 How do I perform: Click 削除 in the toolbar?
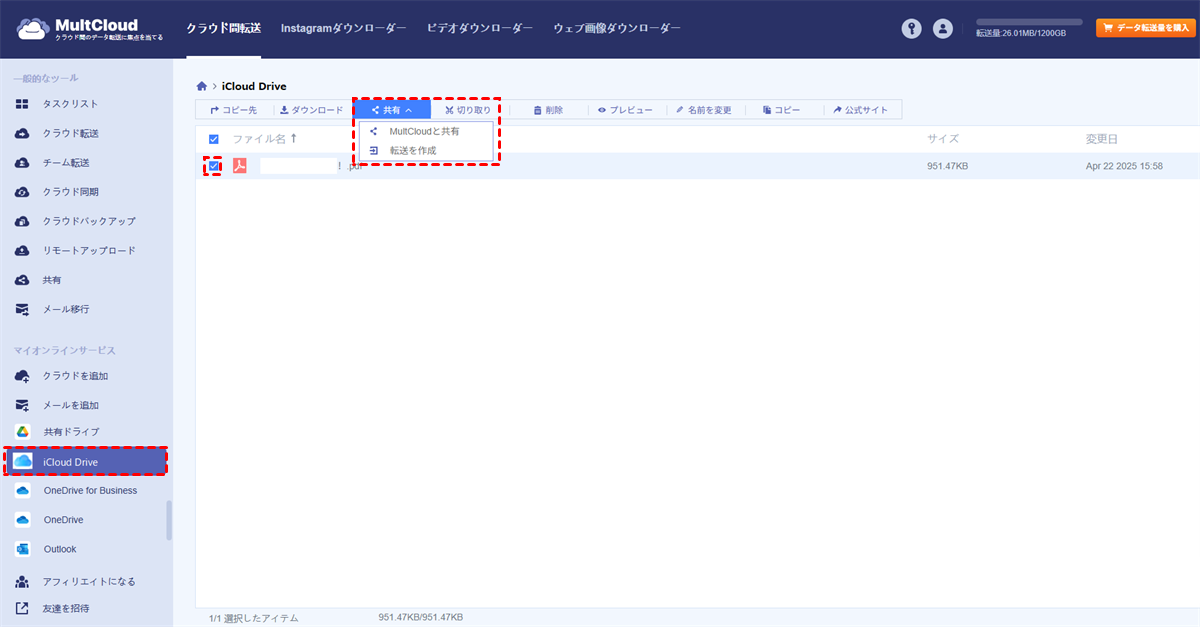(x=548, y=110)
